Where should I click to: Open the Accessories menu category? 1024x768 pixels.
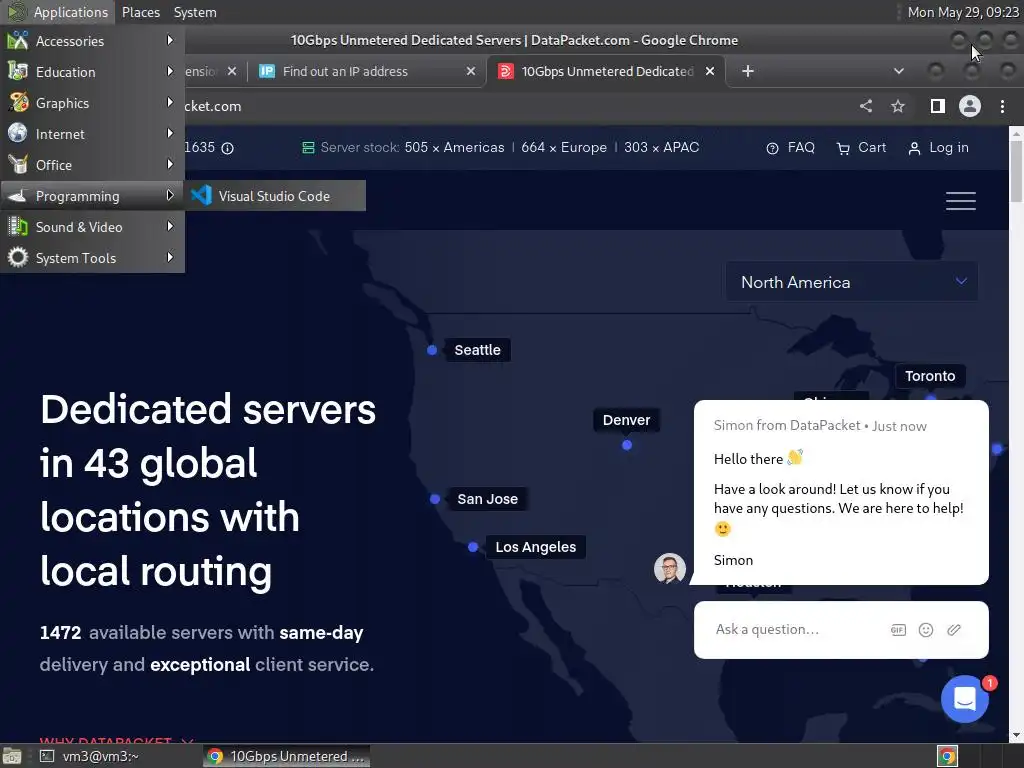tap(92, 41)
